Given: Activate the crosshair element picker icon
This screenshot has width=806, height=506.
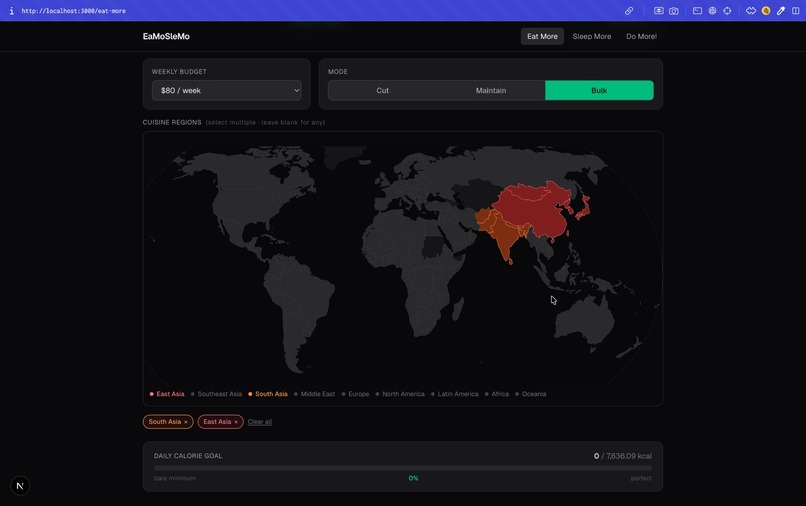Looking at the screenshot, I should coord(727,11).
